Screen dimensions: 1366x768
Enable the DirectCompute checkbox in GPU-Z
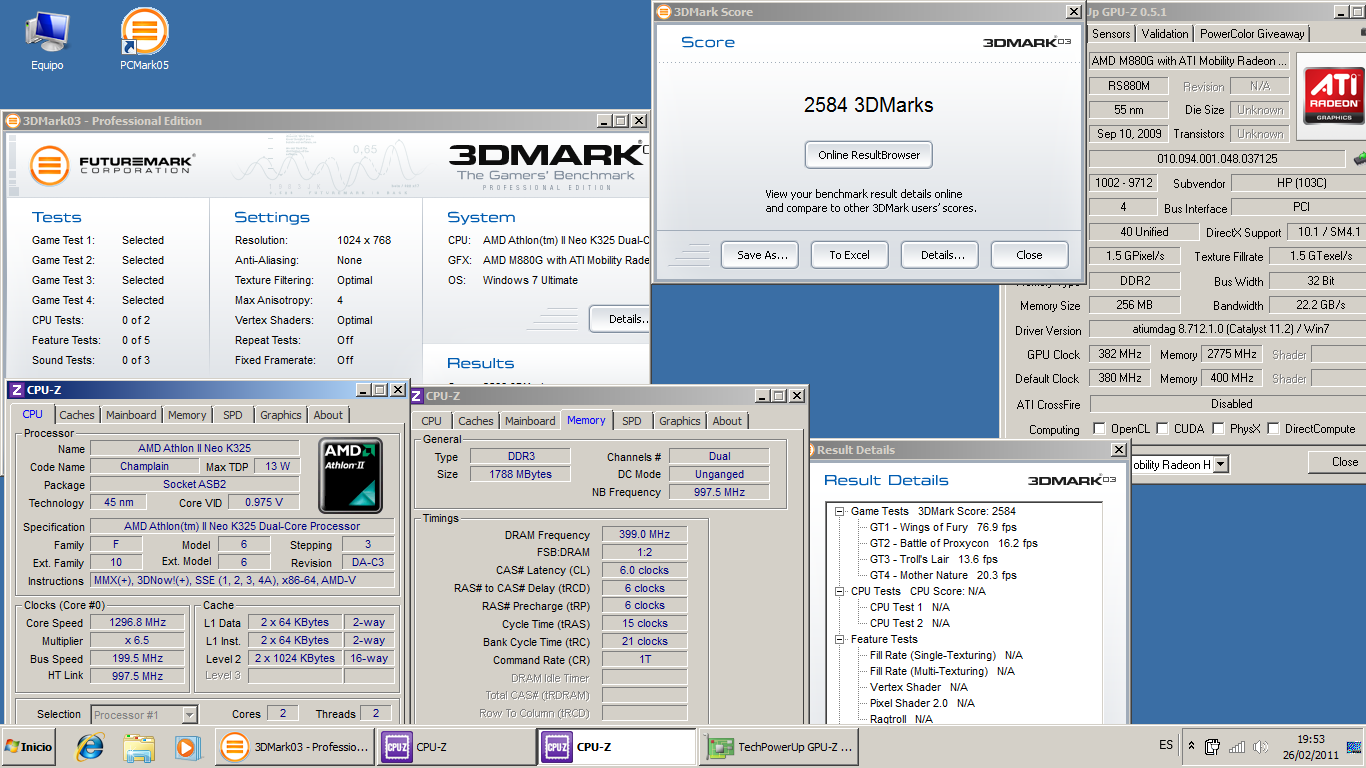point(1273,429)
